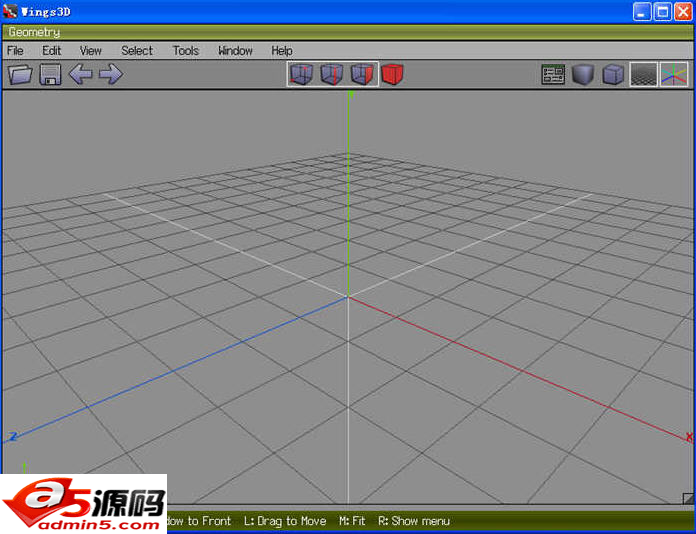This screenshot has height=534, width=696.
Task: Open the Select menu
Action: click(x=137, y=51)
